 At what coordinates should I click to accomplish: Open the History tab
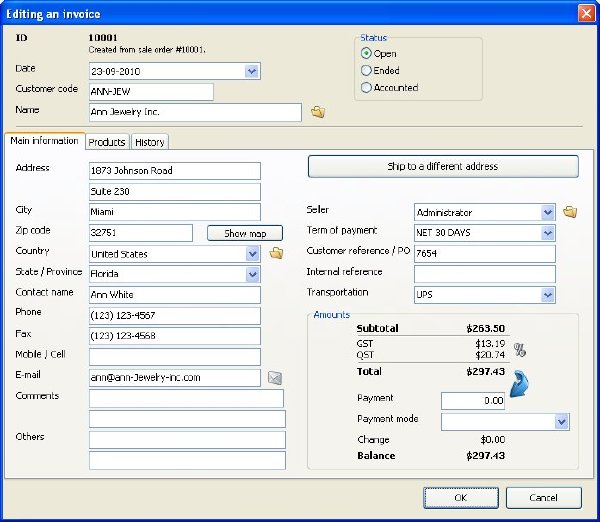click(150, 142)
